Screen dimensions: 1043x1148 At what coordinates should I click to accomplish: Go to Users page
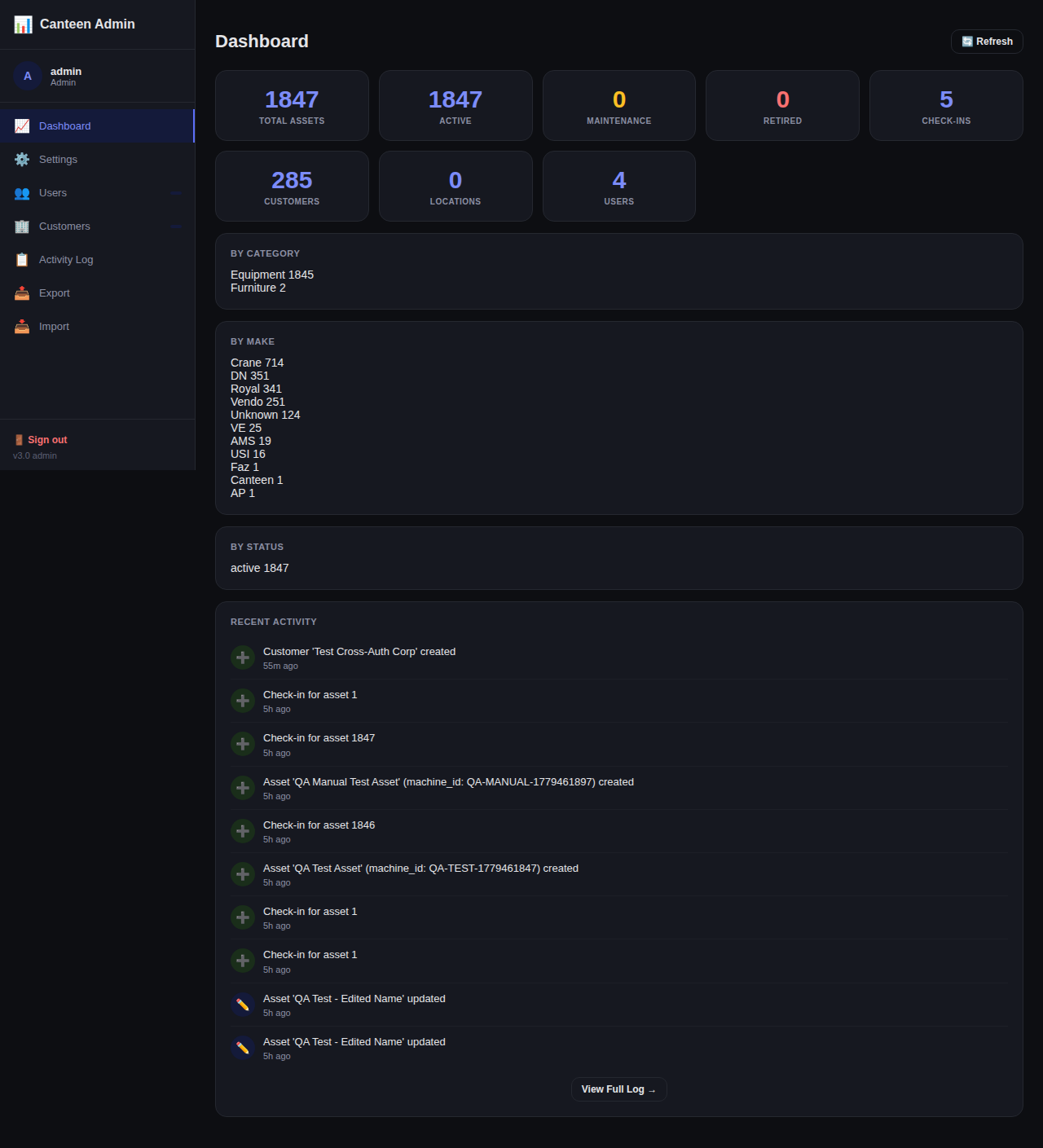tap(97, 193)
